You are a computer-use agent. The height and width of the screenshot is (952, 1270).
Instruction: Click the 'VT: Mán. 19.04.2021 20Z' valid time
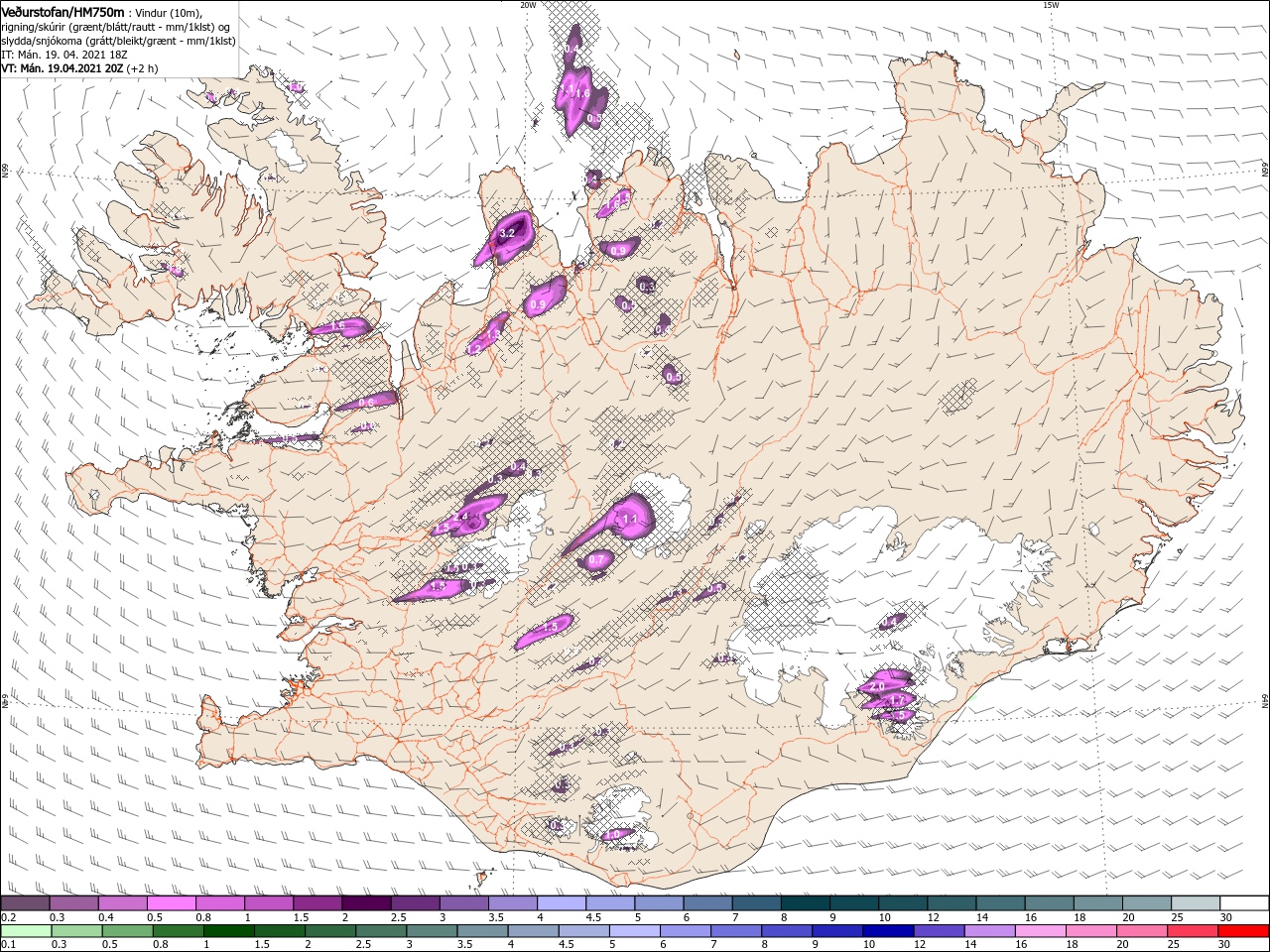(63, 69)
